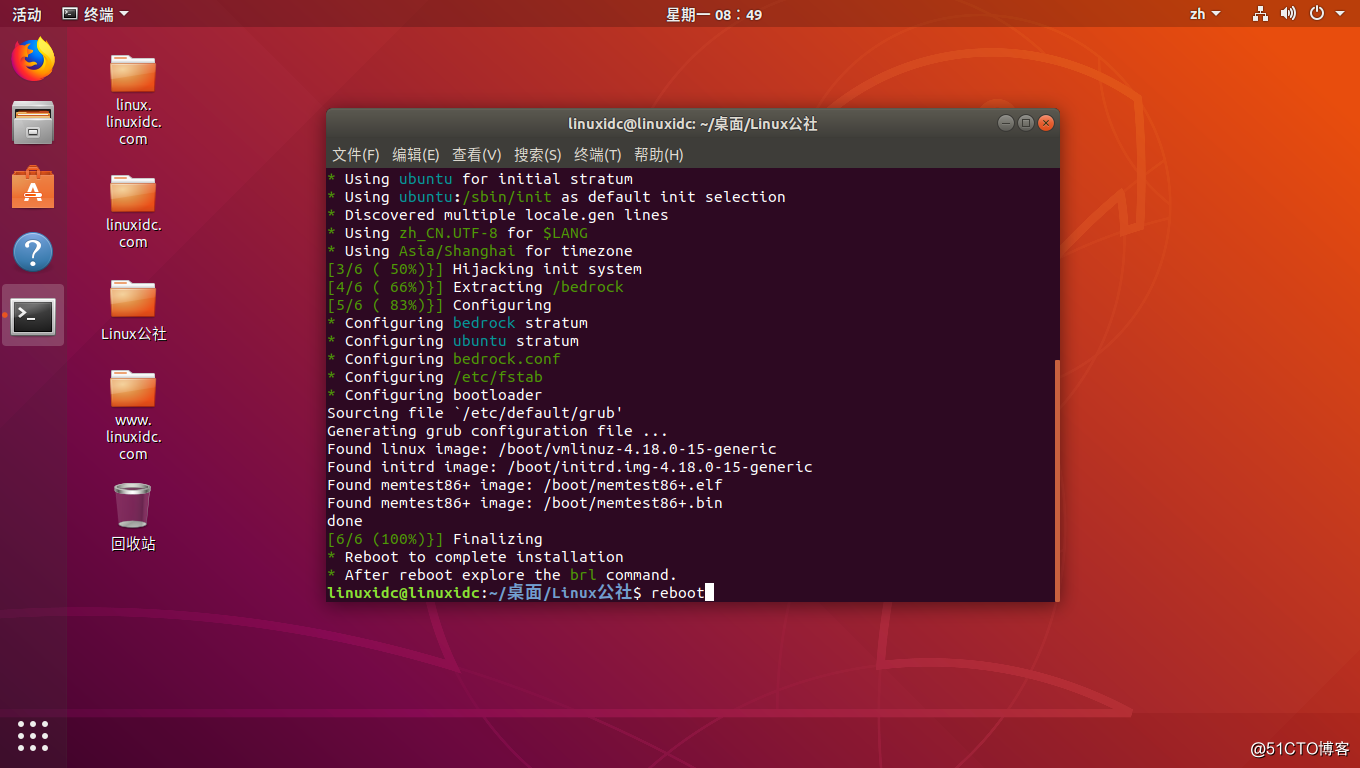
Task: Launch Firefox from the dock
Action: 33,59
